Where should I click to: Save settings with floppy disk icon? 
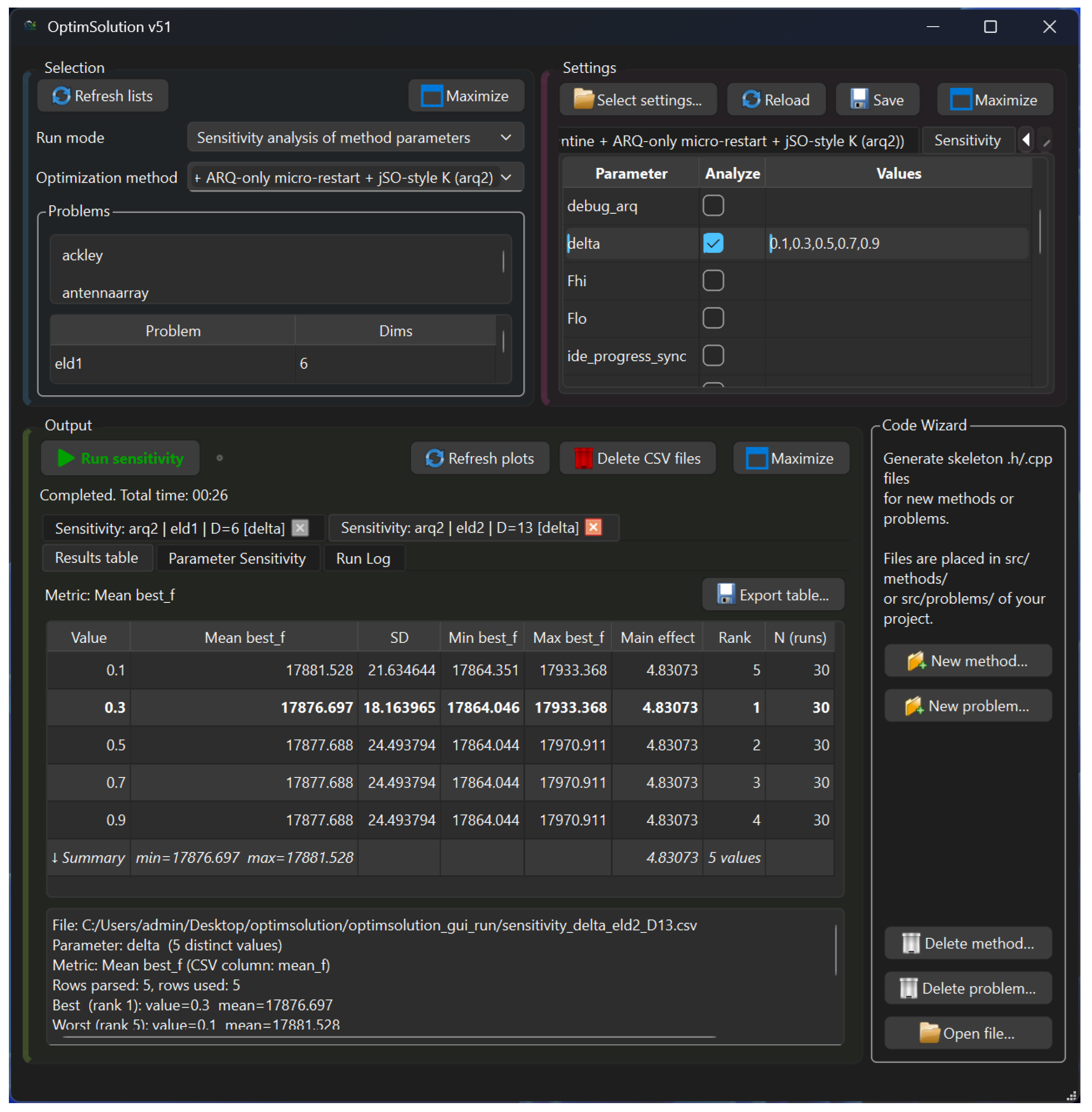[859, 100]
